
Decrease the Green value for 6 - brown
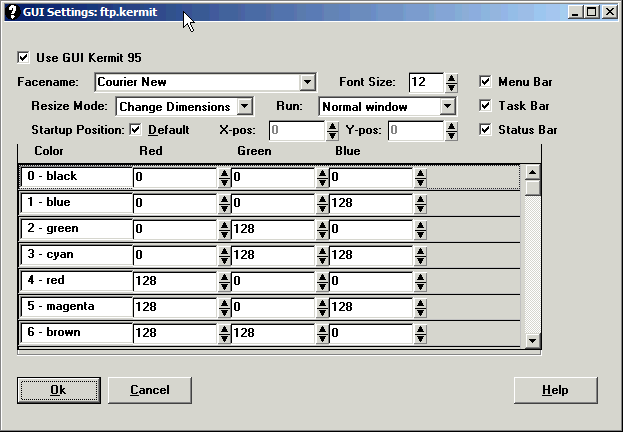[322, 337]
